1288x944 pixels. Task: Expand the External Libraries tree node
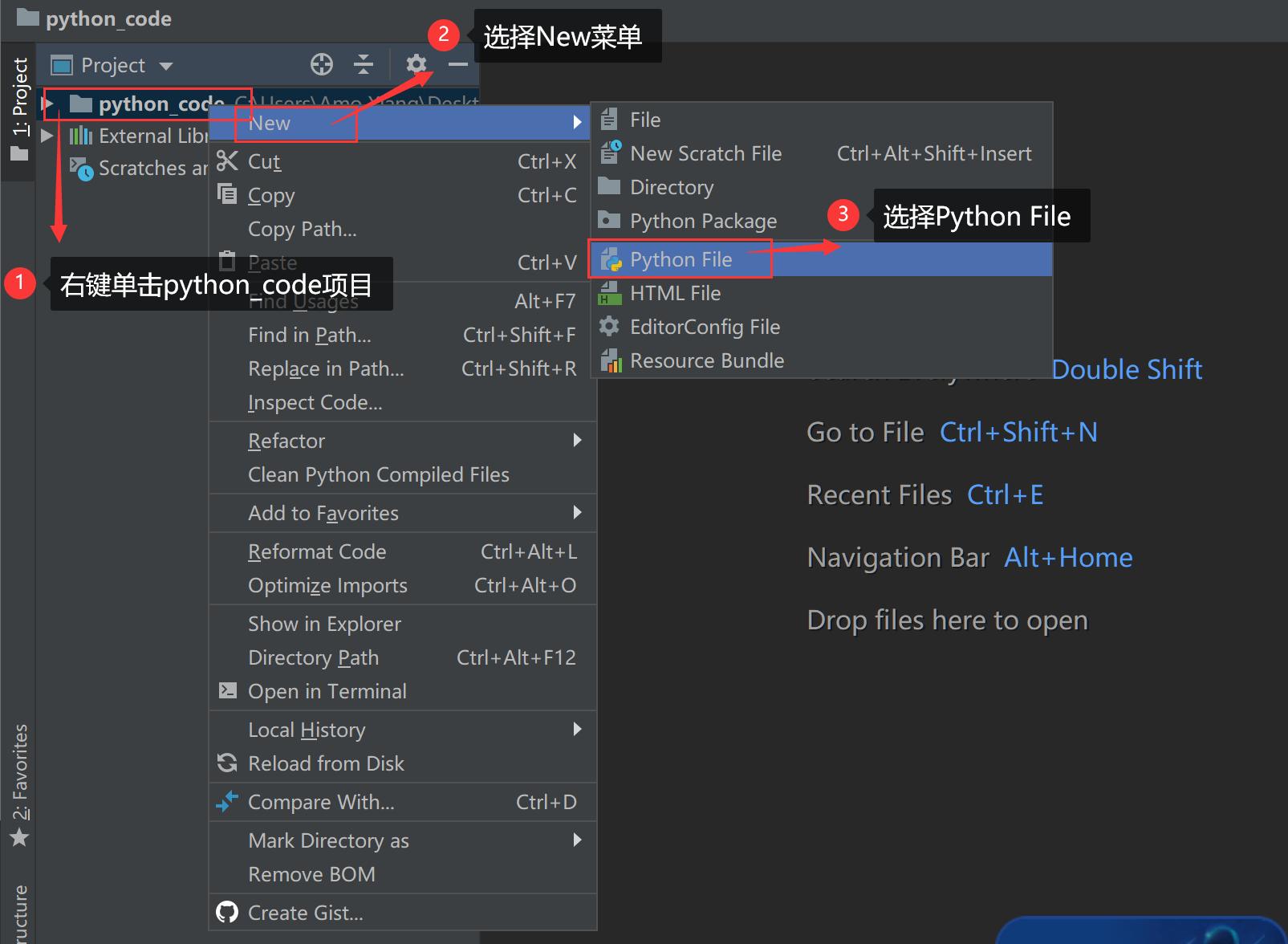(47, 136)
